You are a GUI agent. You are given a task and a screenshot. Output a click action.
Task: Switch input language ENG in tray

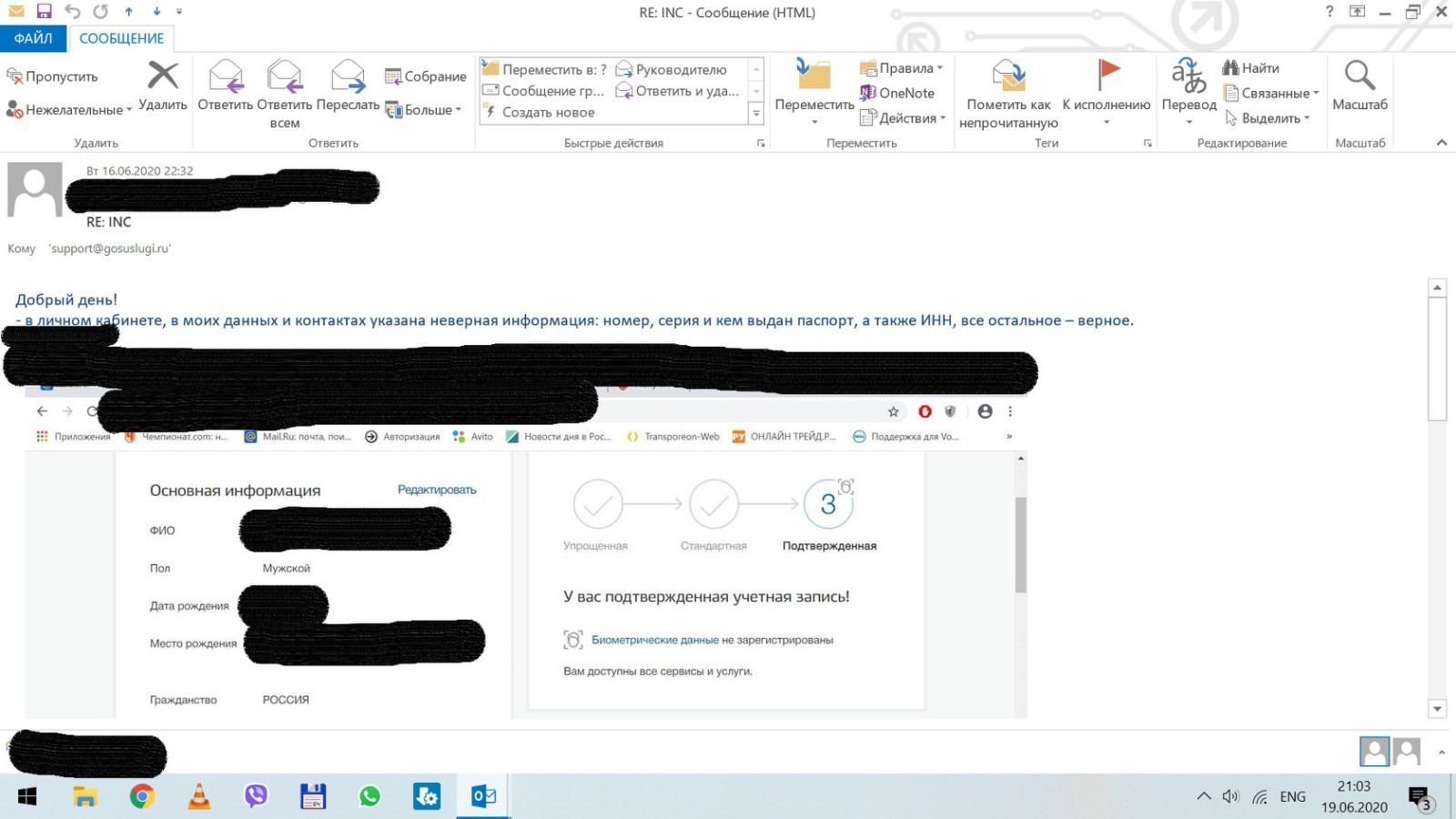(1292, 797)
